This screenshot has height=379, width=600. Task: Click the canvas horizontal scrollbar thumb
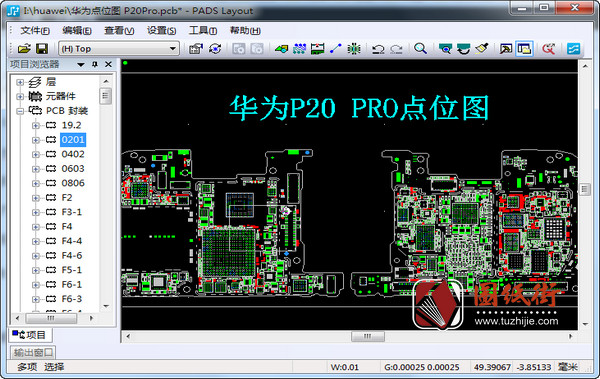pyautogui.click(x=368, y=336)
